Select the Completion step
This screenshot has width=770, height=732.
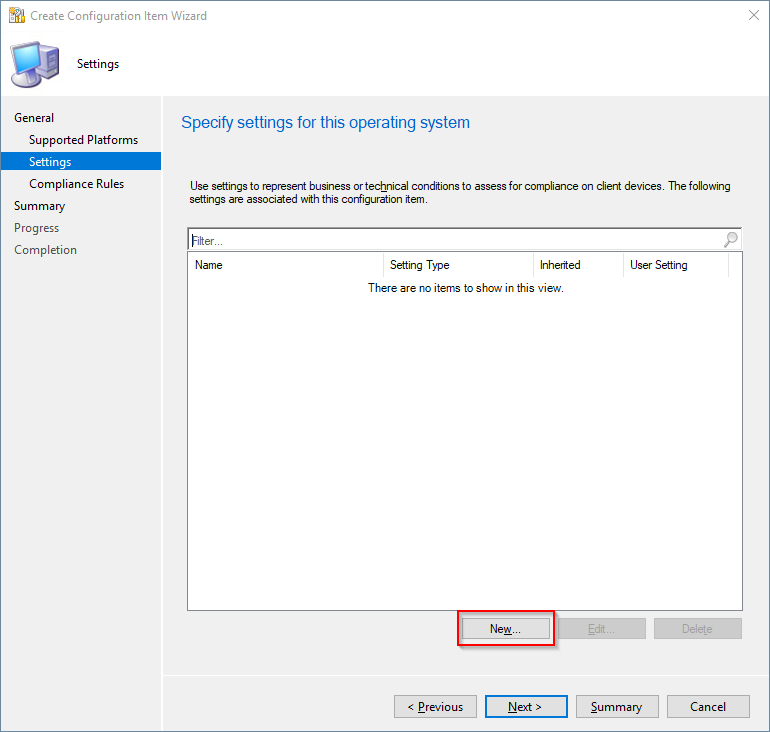coord(45,250)
